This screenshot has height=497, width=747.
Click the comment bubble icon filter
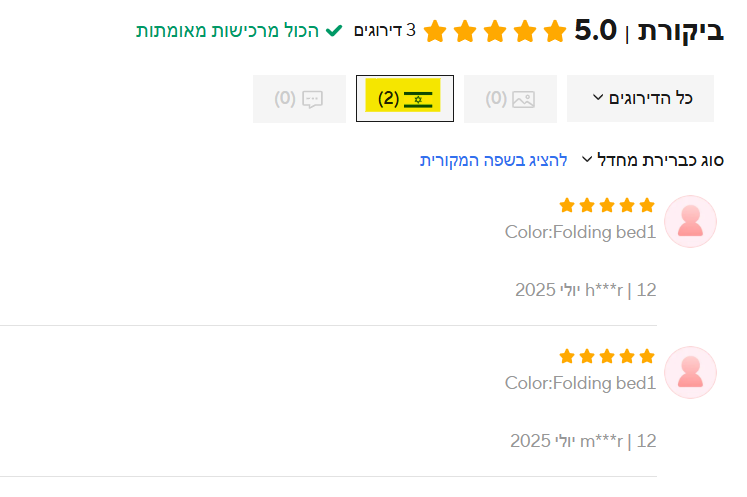tap(312, 99)
